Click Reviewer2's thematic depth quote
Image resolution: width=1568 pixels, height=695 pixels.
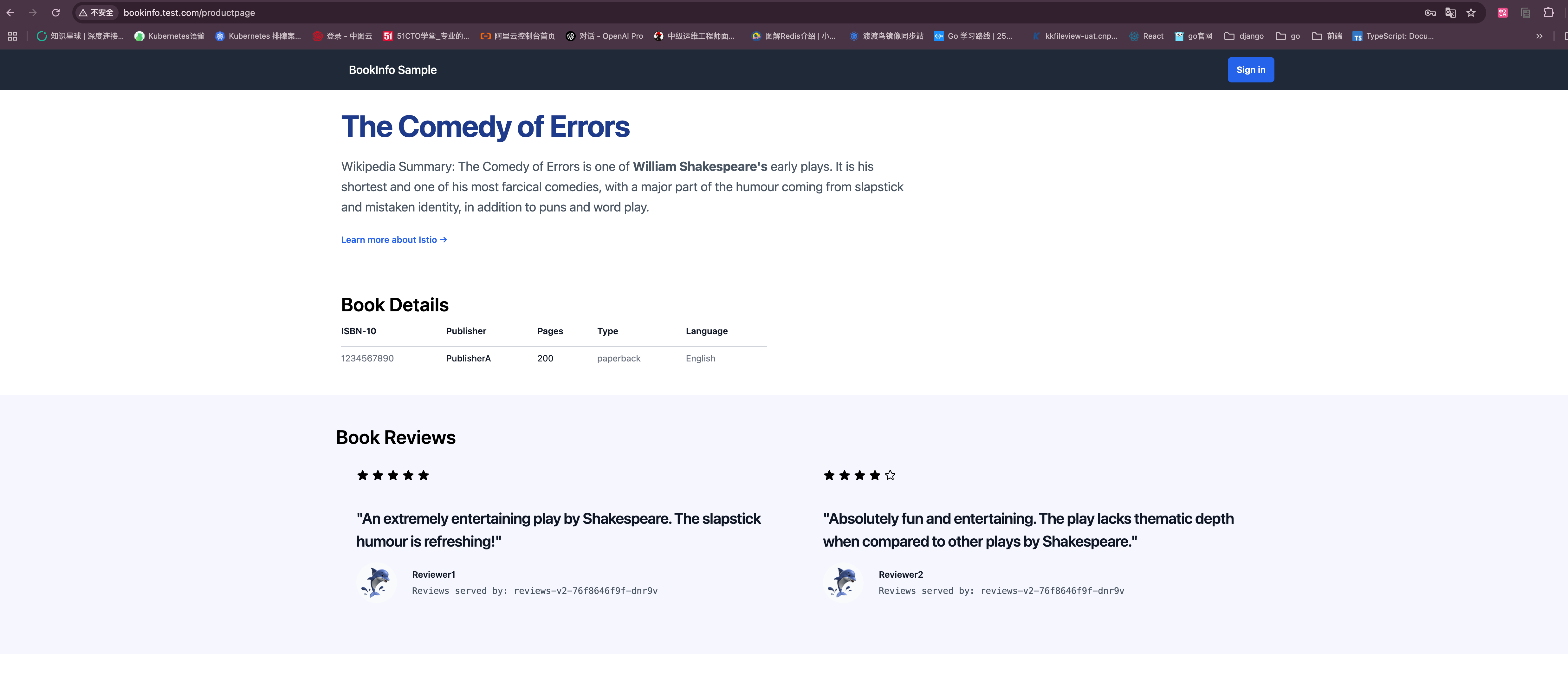pos(1028,530)
